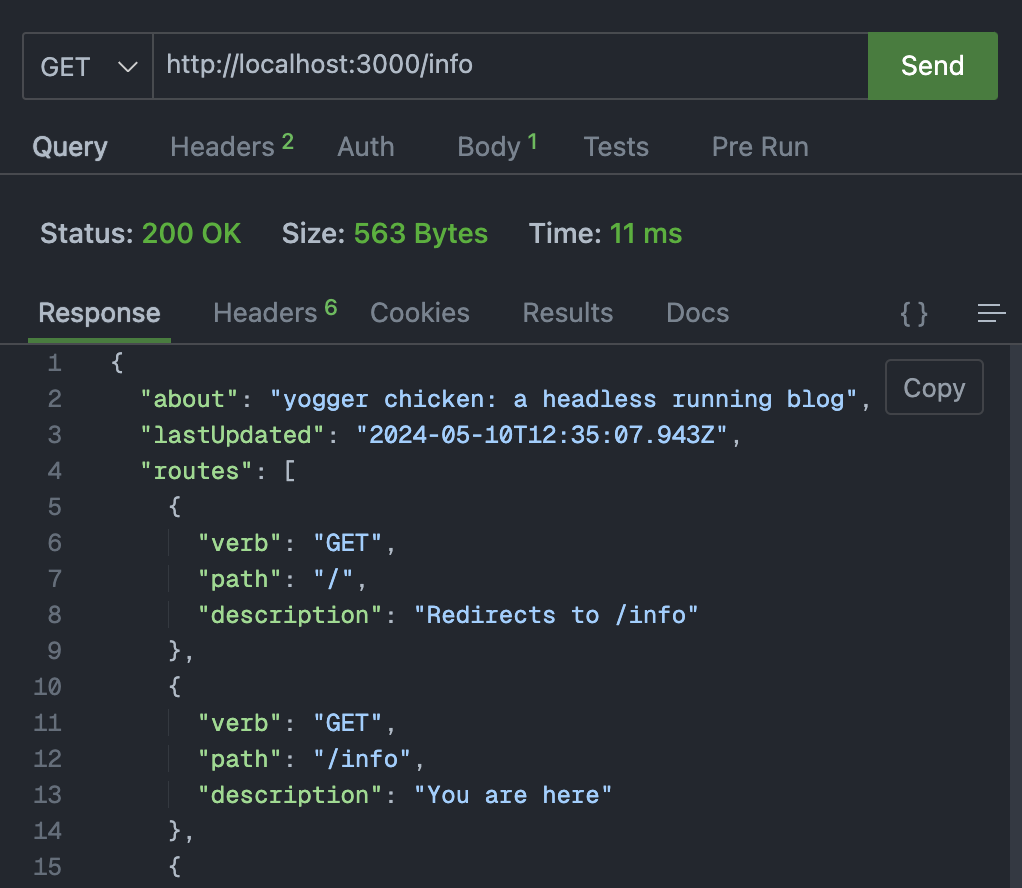Click the curly braces format-JSON icon

913,313
